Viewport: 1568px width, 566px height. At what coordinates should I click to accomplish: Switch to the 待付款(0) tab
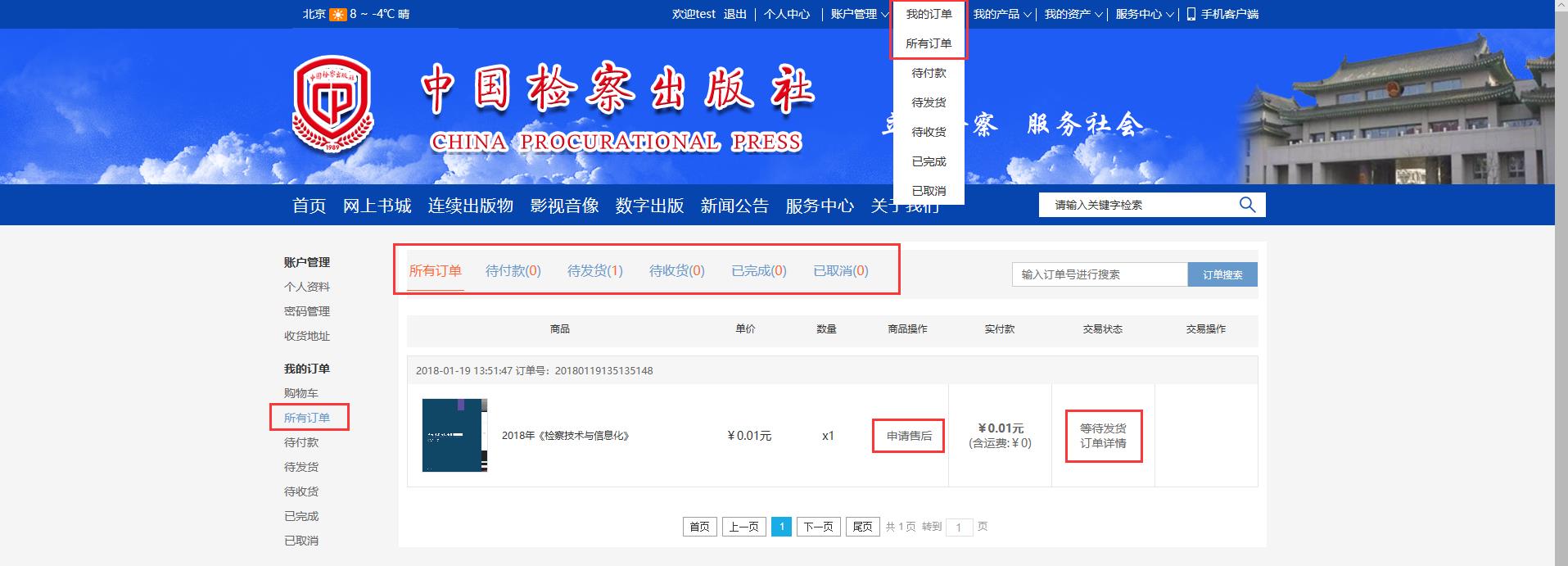point(513,271)
